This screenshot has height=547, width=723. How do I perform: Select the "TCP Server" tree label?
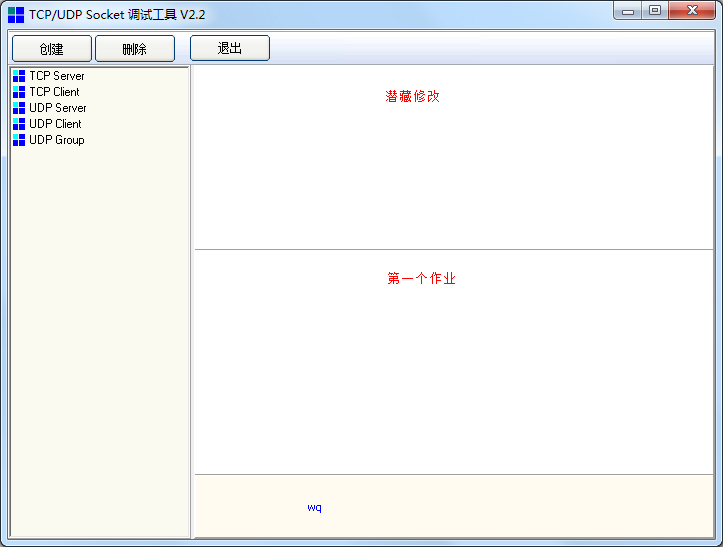(57, 76)
